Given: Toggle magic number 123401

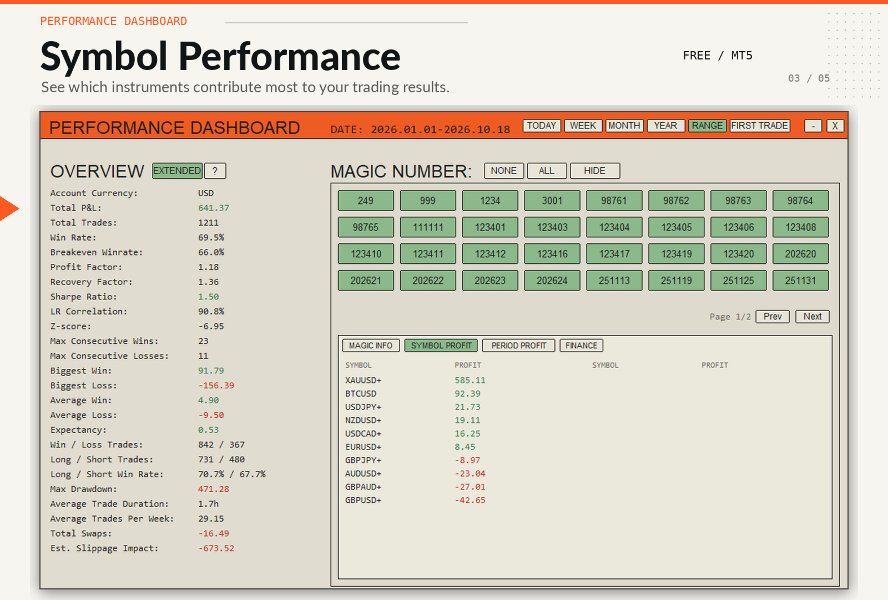Looking at the screenshot, I should 490,227.
